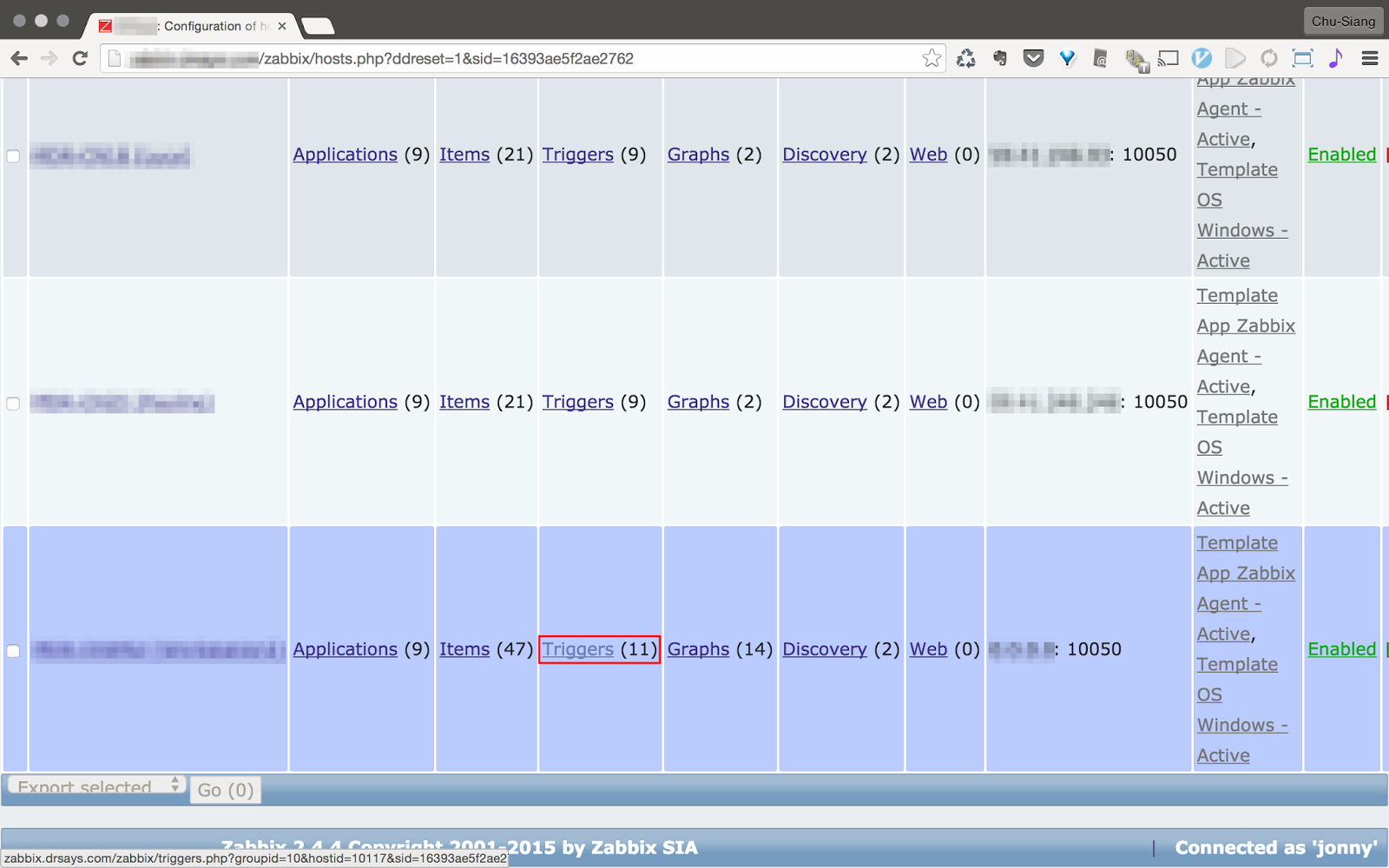
Task: Open Discovery link in the Graphs (14) row
Action: point(825,649)
